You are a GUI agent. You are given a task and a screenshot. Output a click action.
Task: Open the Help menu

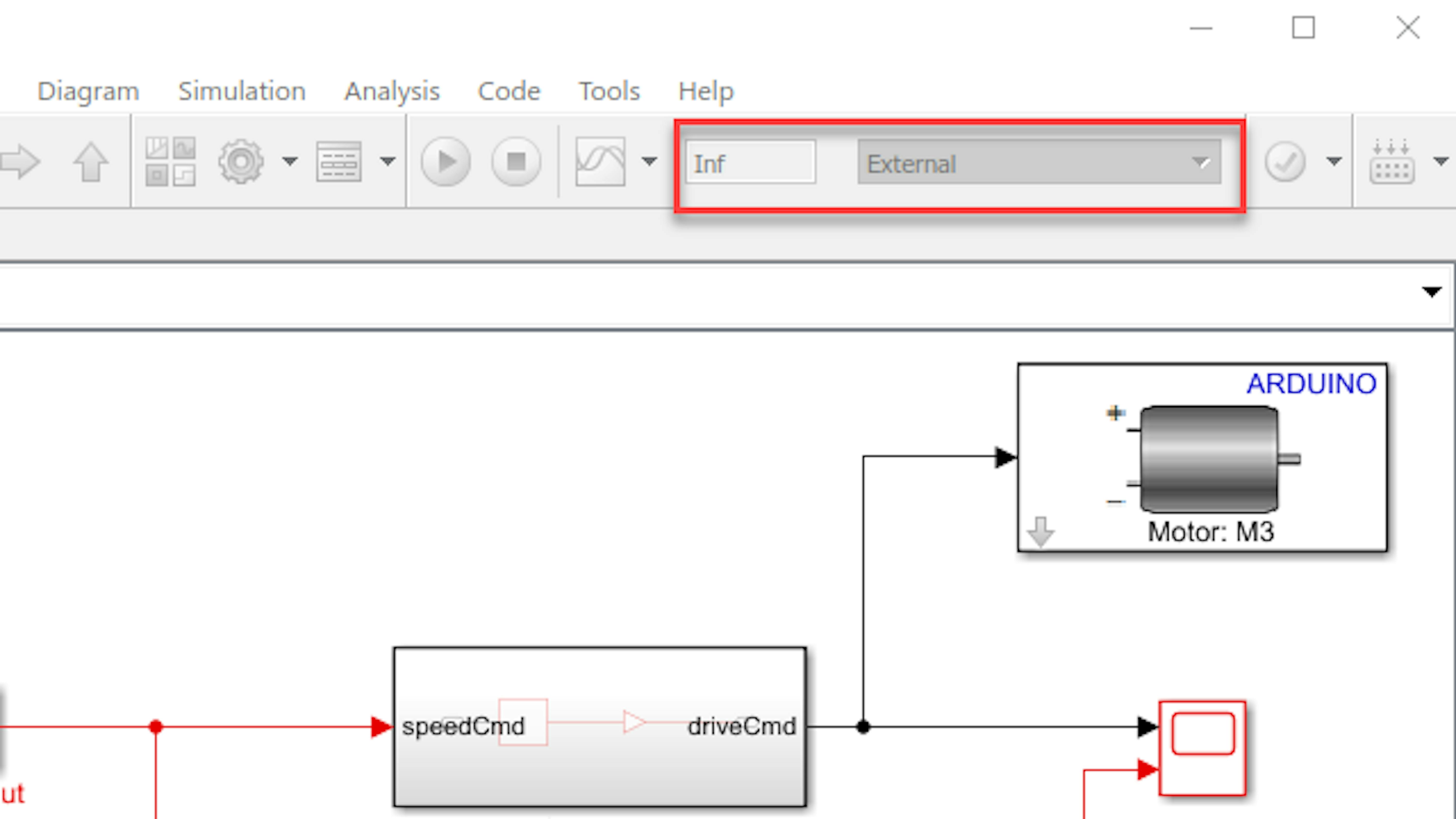(706, 91)
